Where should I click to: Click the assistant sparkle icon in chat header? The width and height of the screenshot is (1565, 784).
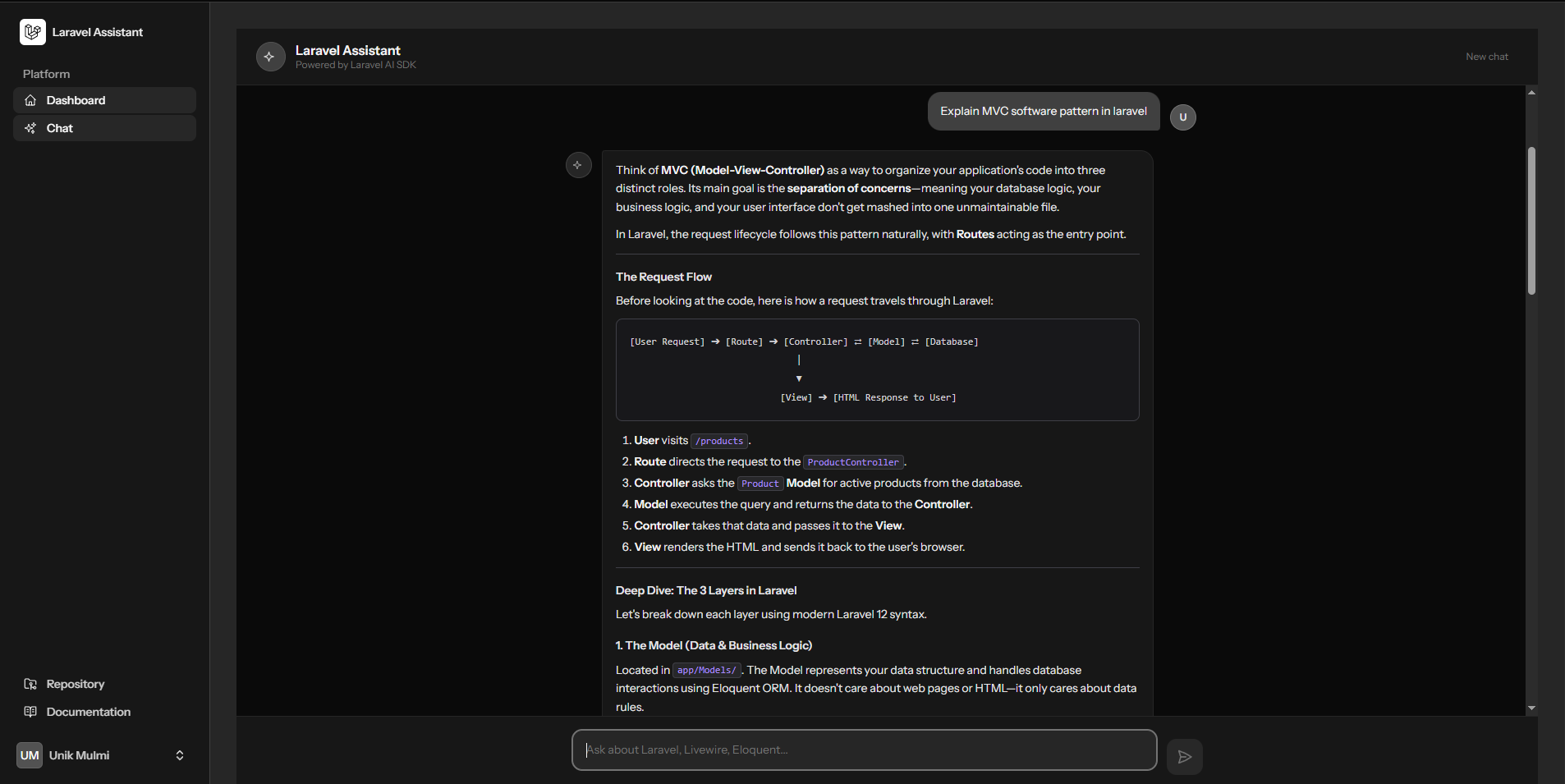pos(270,57)
